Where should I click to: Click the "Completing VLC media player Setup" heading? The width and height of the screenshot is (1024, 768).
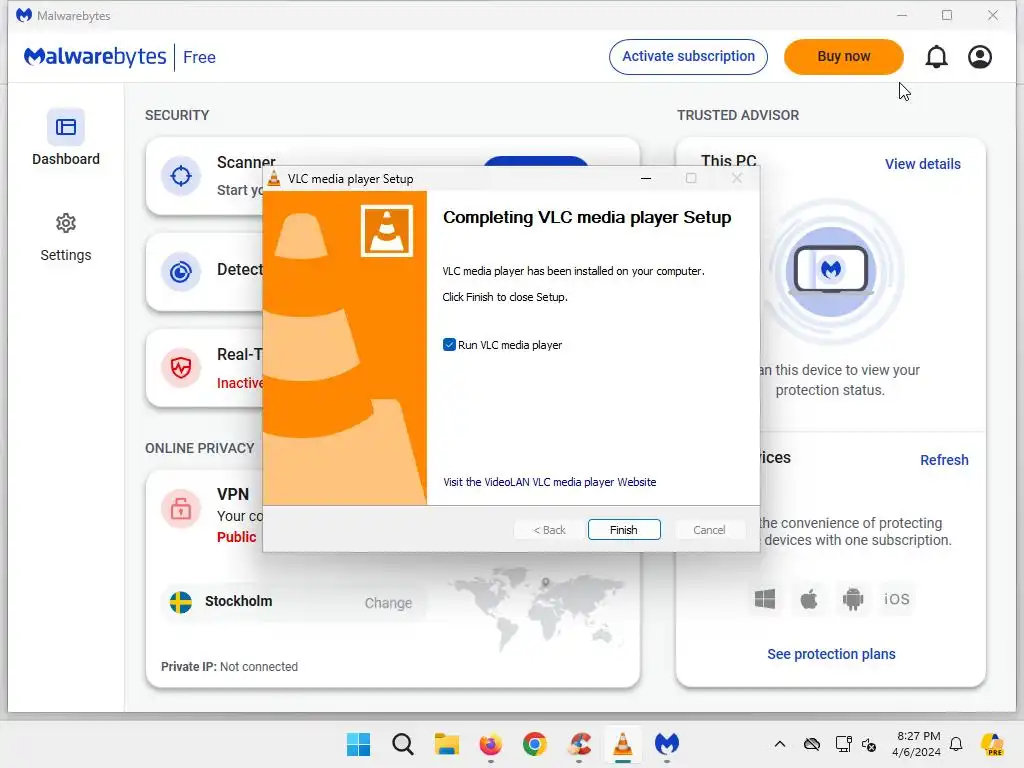point(586,217)
